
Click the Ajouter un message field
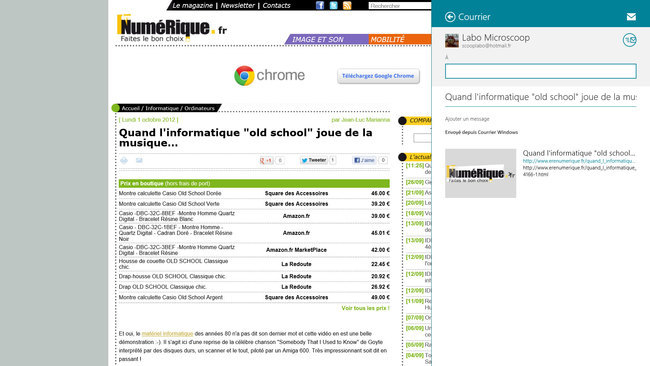(467, 119)
